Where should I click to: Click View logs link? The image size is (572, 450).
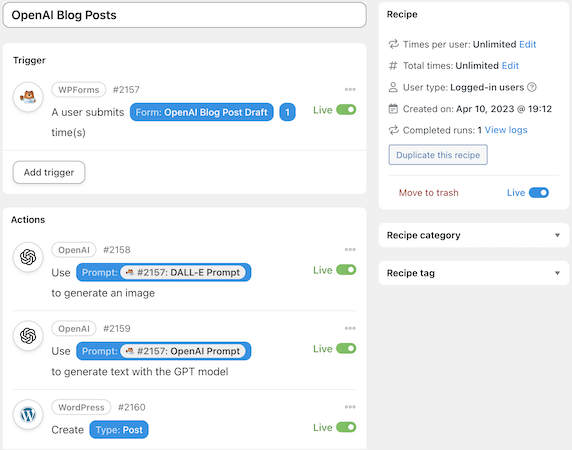pos(506,130)
